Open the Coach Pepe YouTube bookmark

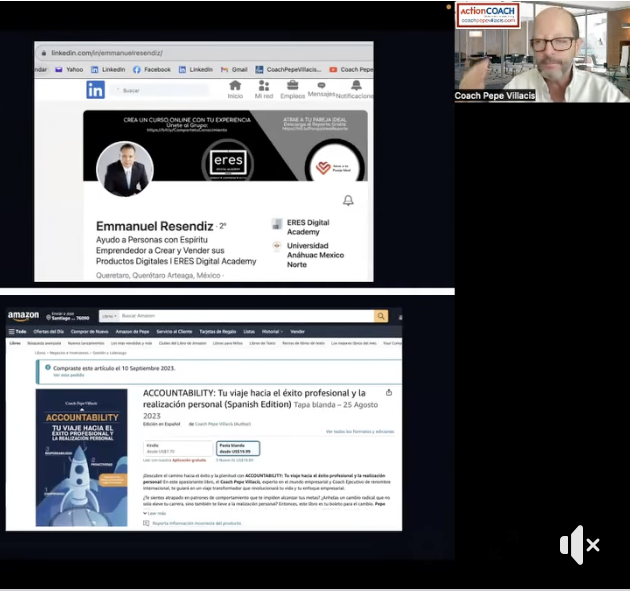click(351, 70)
